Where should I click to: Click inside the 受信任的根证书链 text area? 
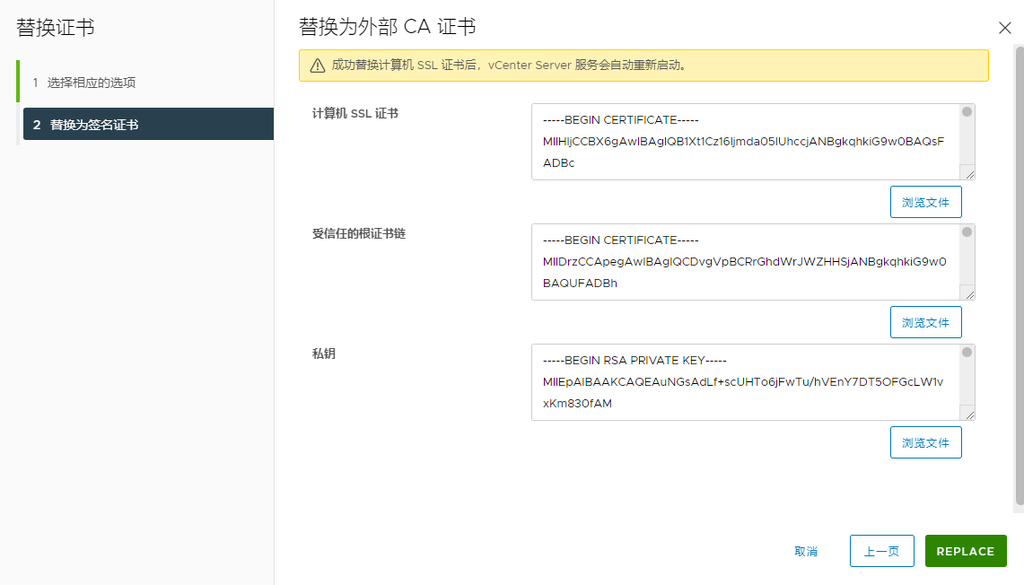pos(740,262)
